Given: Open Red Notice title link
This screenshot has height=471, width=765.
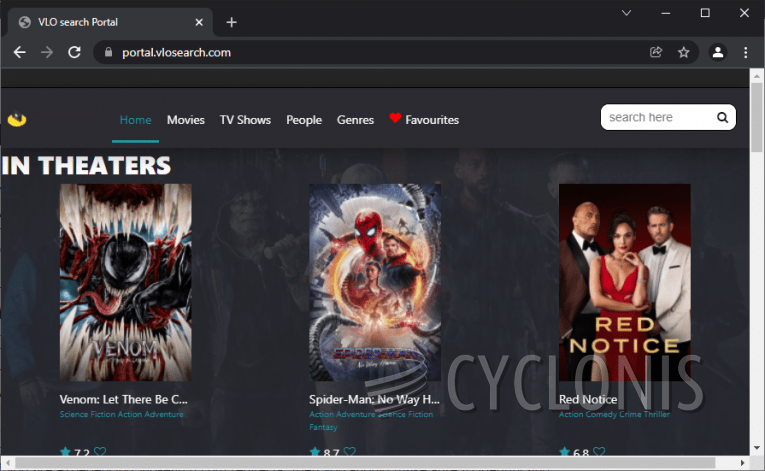Looking at the screenshot, I should (588, 399).
